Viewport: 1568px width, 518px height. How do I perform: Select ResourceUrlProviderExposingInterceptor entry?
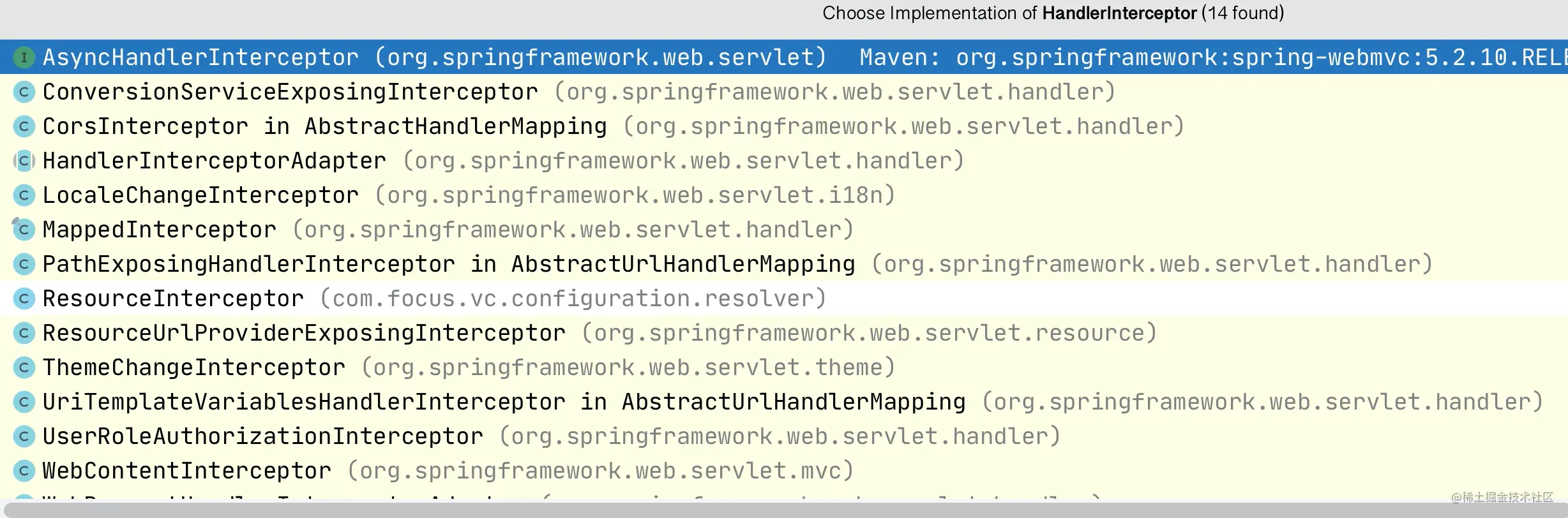point(784,333)
